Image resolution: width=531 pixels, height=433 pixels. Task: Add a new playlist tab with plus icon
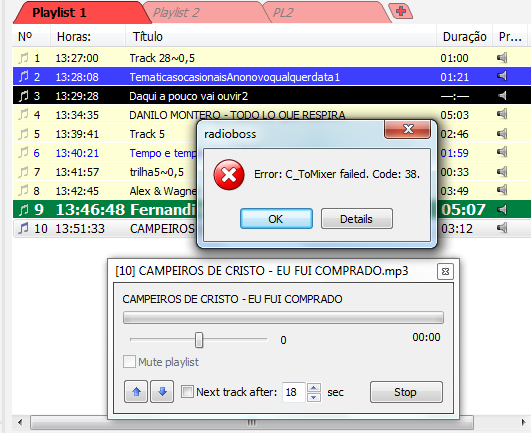coord(401,11)
